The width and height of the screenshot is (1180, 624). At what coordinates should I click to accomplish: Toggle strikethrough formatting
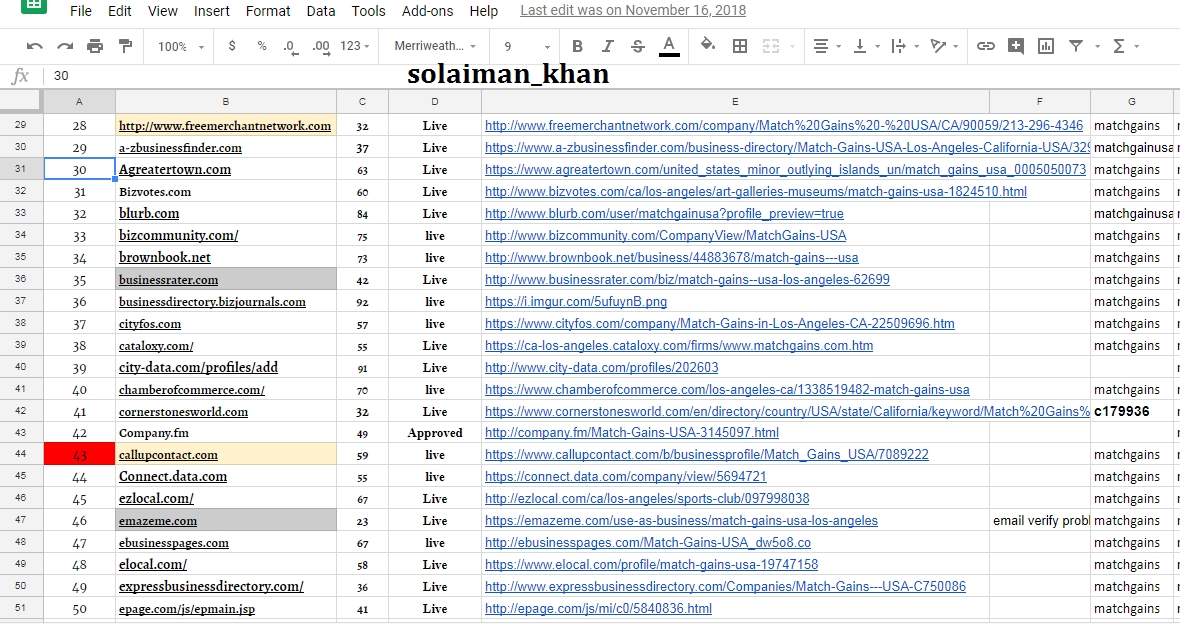pyautogui.click(x=638, y=46)
